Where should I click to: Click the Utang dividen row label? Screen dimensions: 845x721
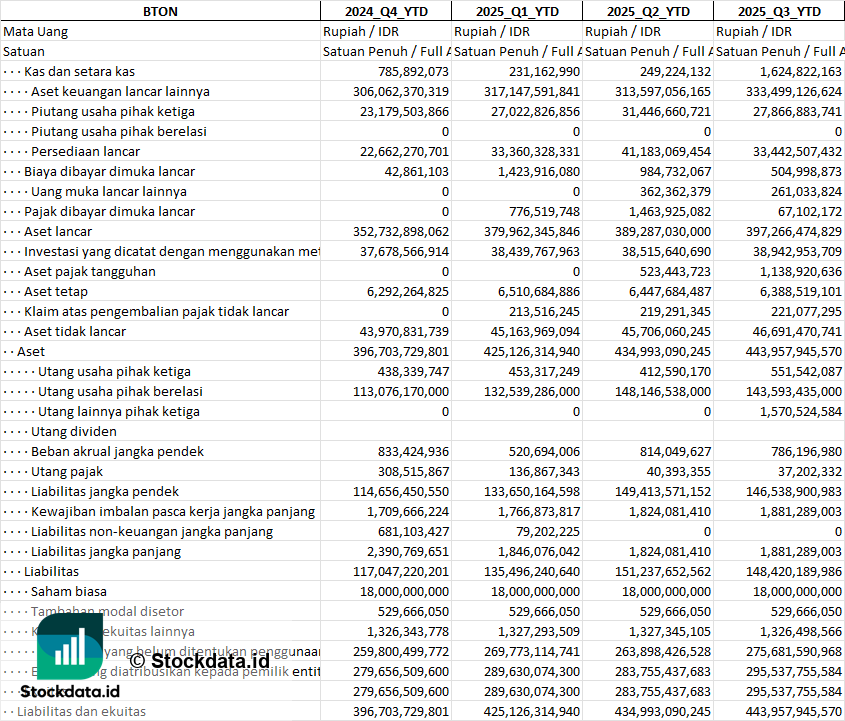74,431
